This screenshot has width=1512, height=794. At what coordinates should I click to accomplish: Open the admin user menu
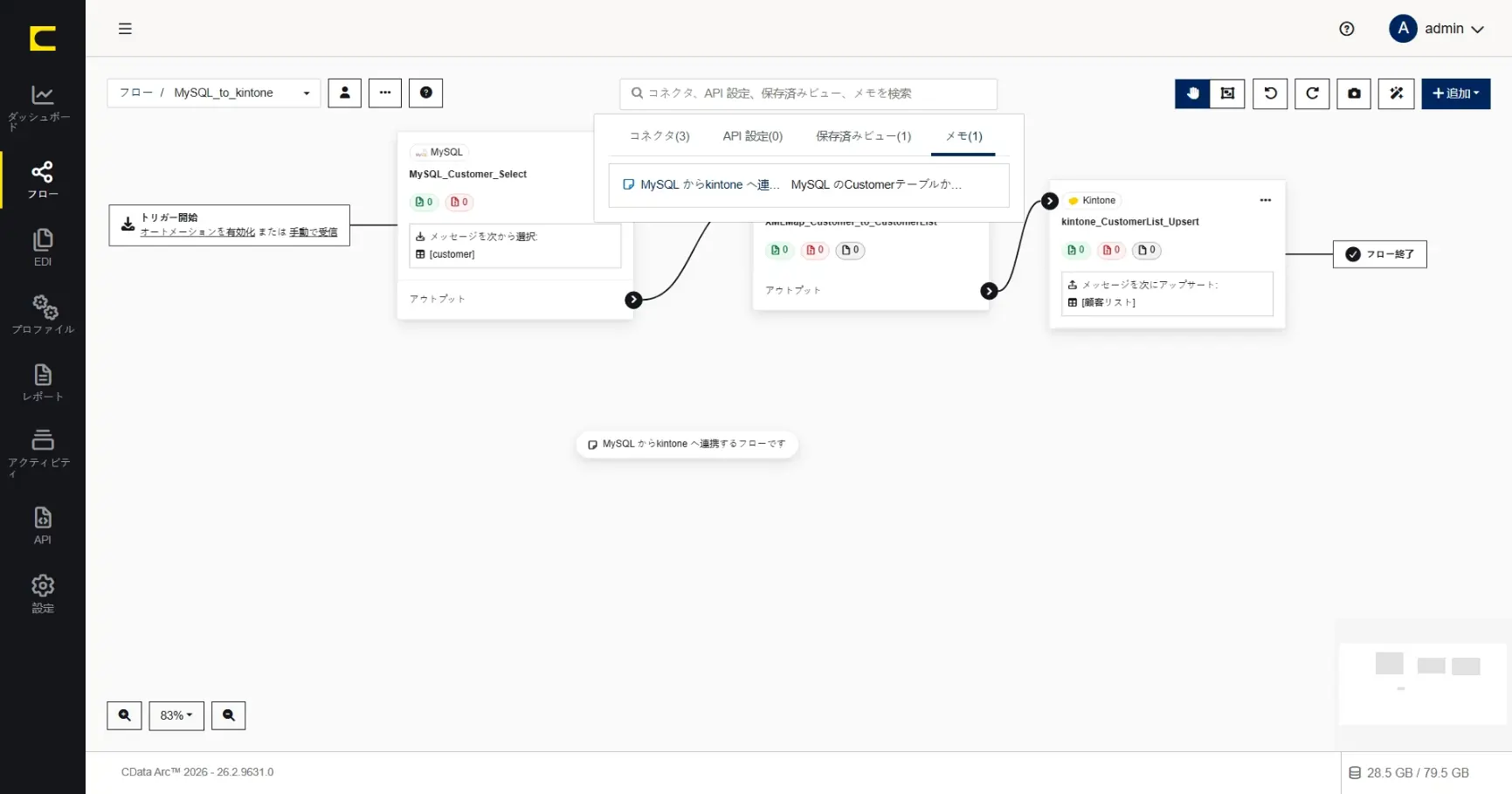point(1437,29)
